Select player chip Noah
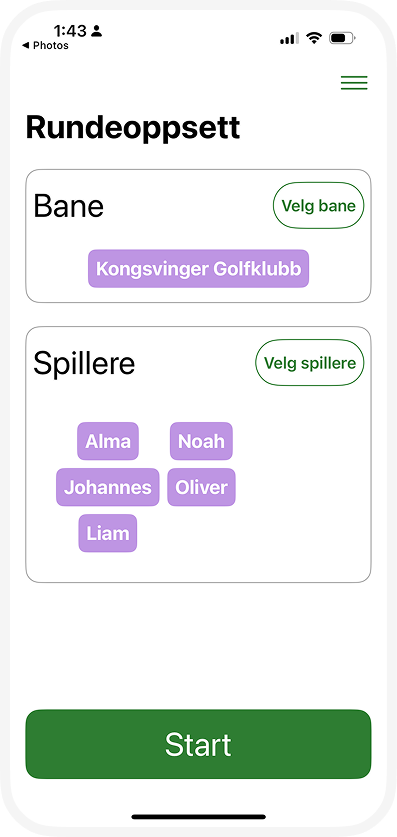The width and height of the screenshot is (397, 837). (201, 441)
